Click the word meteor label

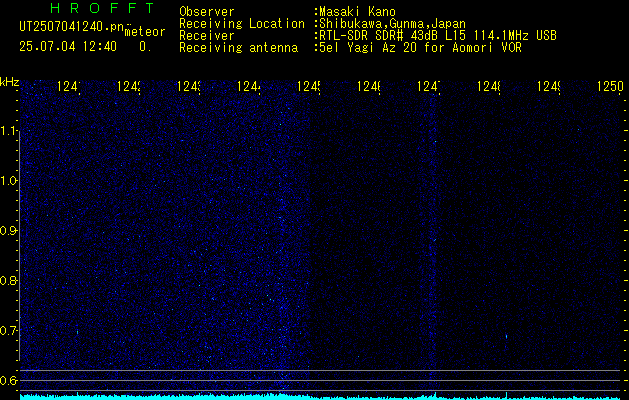pos(145,32)
